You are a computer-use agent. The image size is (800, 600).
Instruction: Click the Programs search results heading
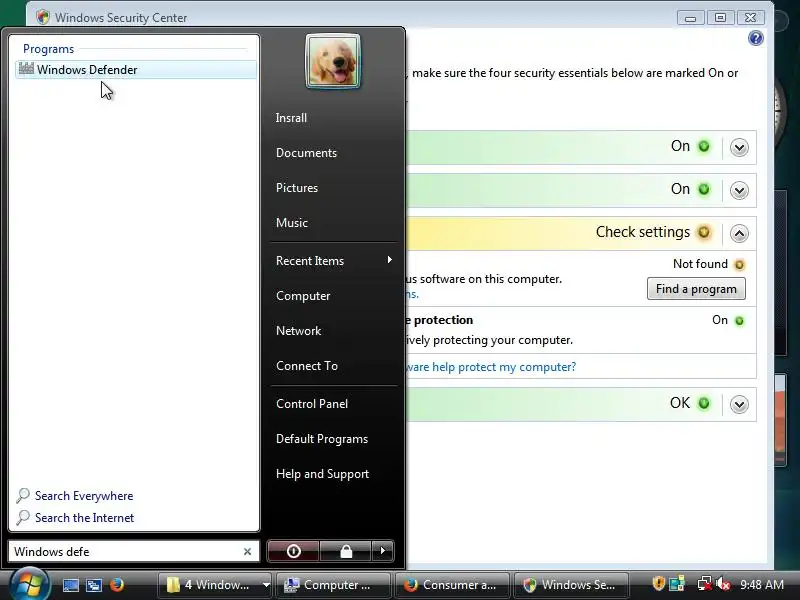coord(48,49)
